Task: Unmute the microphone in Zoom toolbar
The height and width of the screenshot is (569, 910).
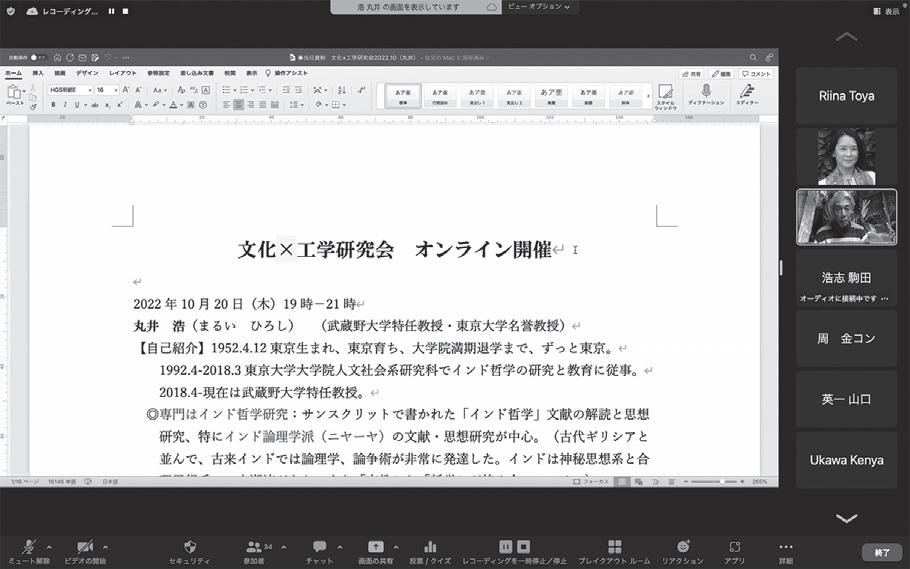Action: click(30, 551)
